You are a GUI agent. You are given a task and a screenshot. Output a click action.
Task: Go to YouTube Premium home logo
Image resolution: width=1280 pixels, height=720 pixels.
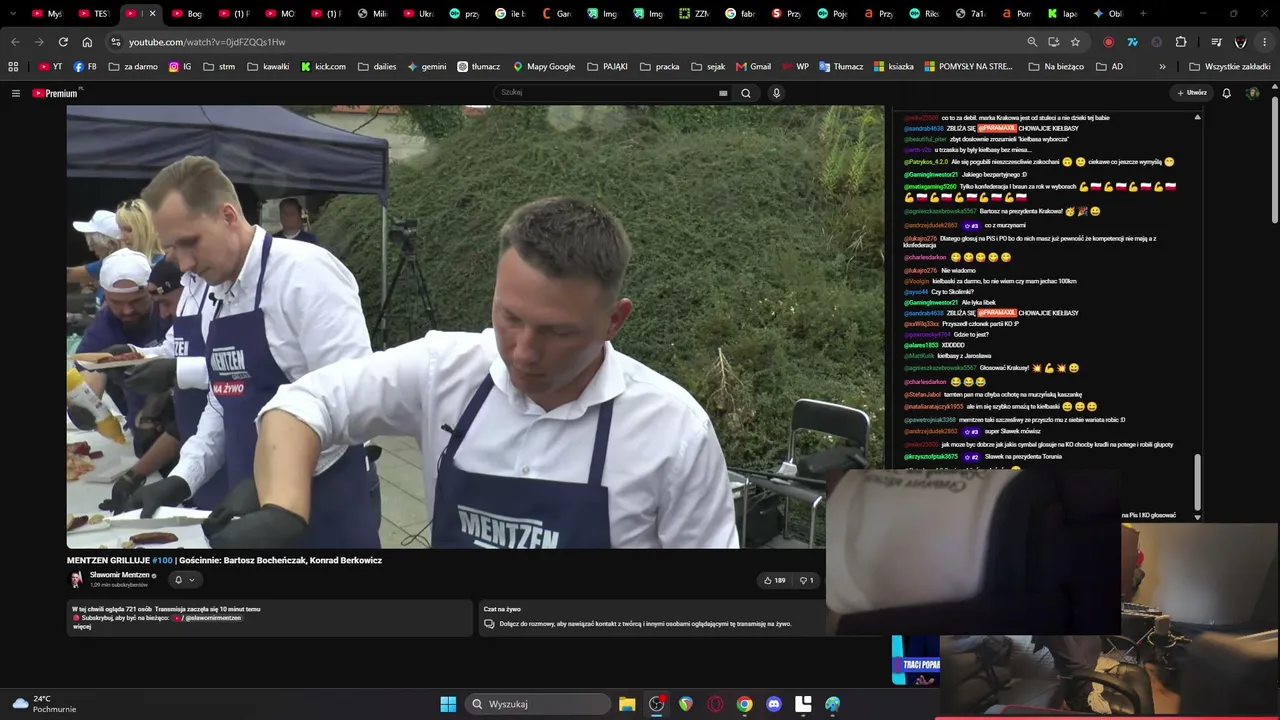[56, 93]
